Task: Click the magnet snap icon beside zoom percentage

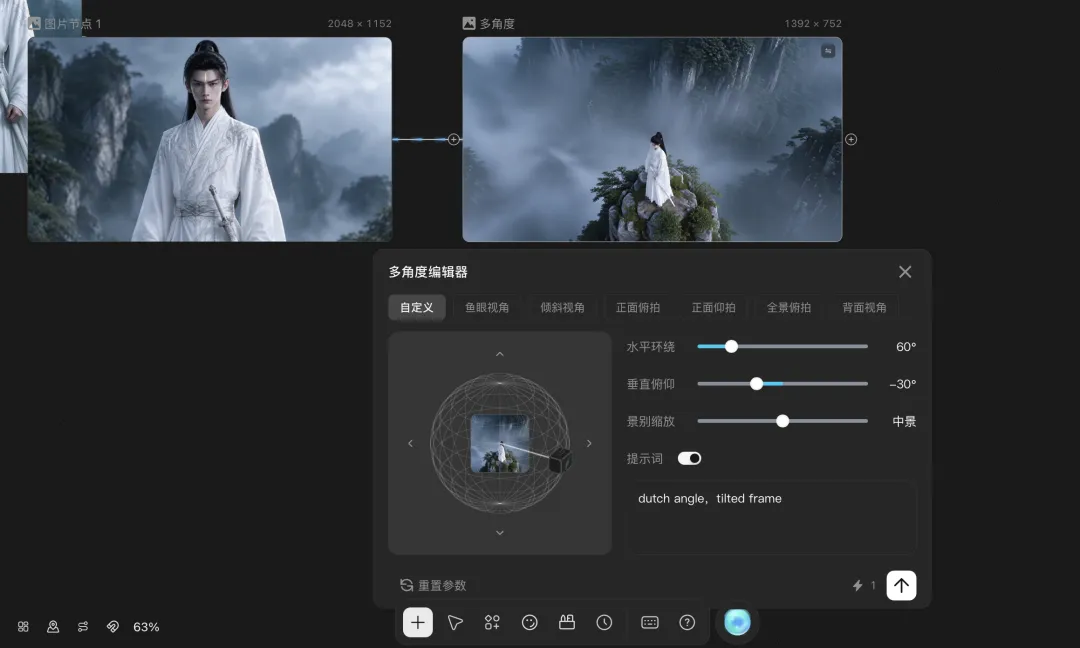Action: coord(113,627)
